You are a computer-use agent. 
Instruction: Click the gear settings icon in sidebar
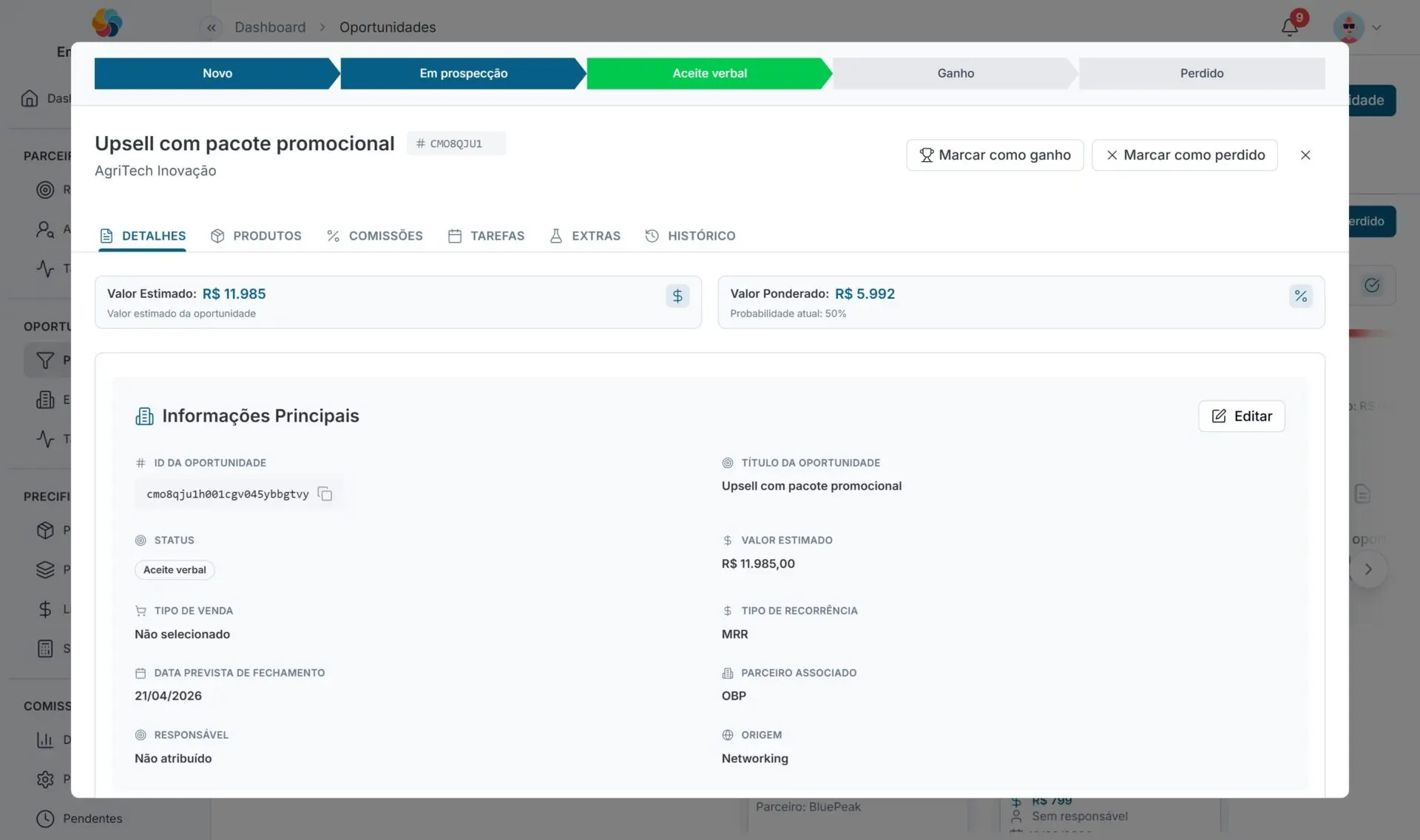coord(45,779)
